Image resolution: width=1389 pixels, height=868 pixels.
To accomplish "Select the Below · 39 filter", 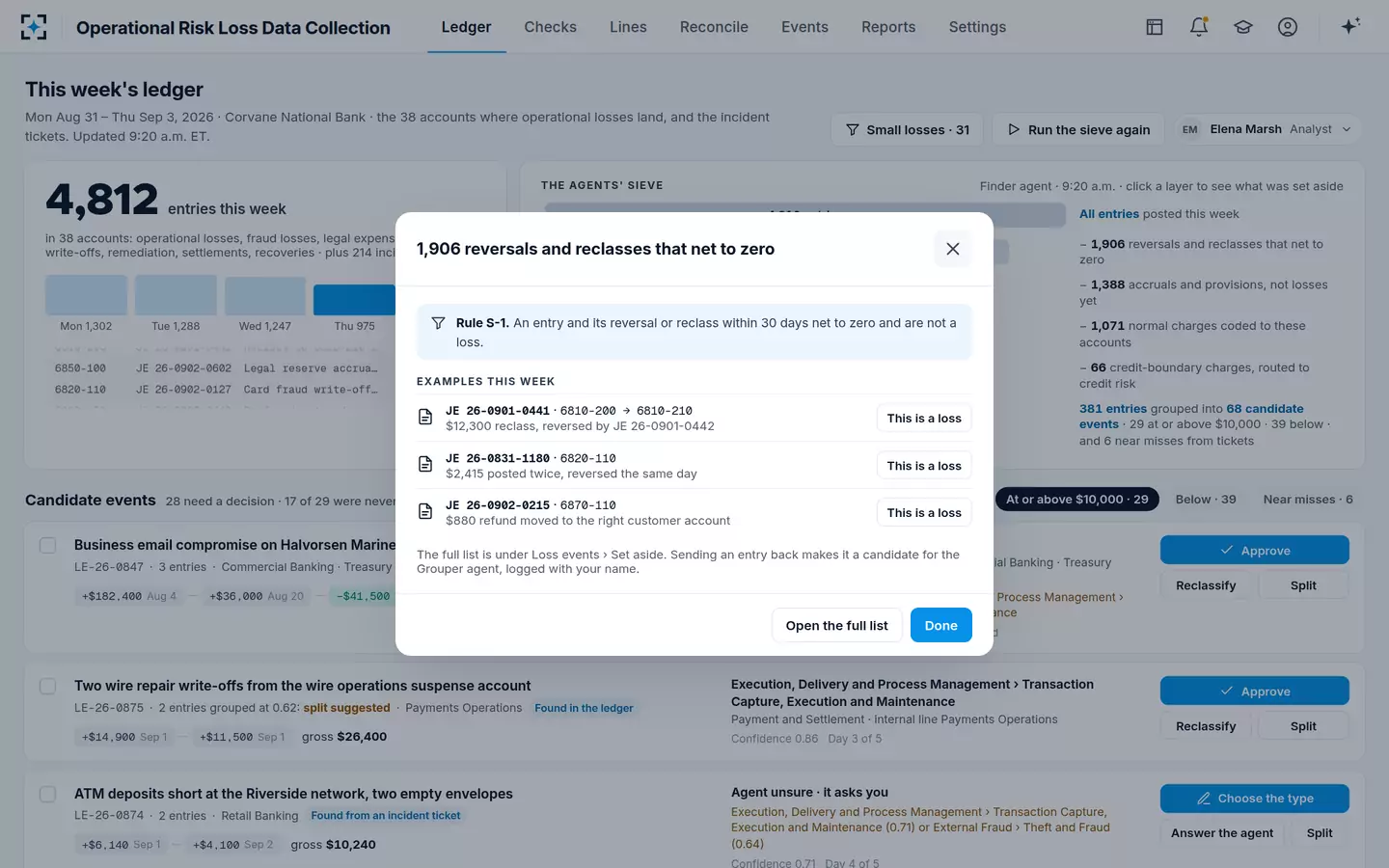I will pyautogui.click(x=1206, y=499).
